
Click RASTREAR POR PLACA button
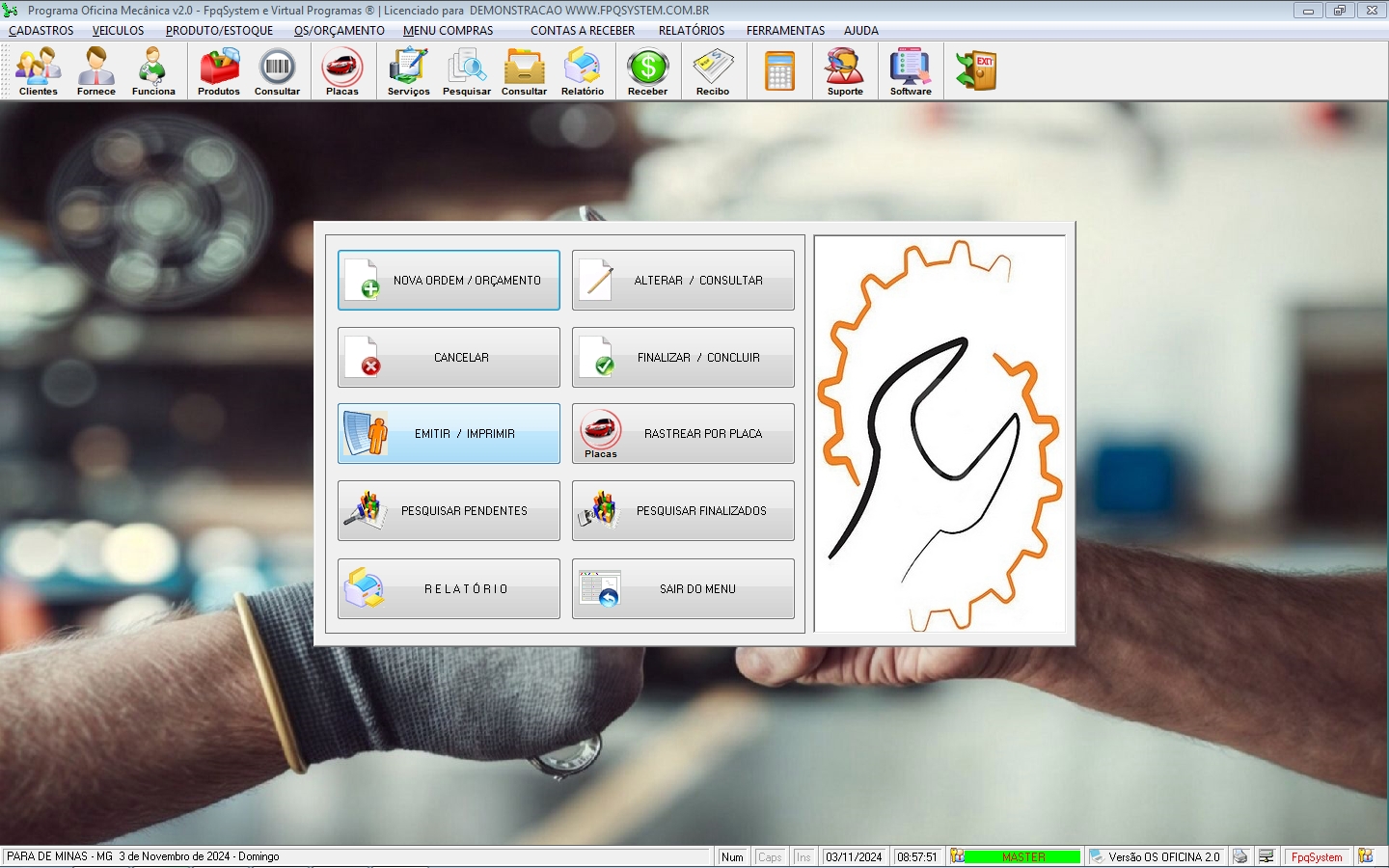click(683, 434)
